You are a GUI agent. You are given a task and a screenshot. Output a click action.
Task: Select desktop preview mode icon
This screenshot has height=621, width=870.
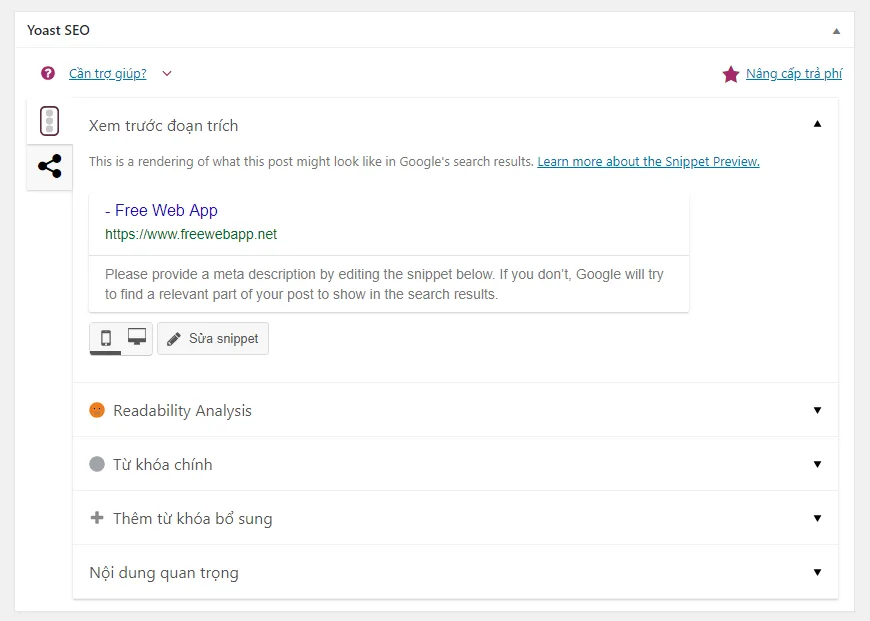(136, 336)
